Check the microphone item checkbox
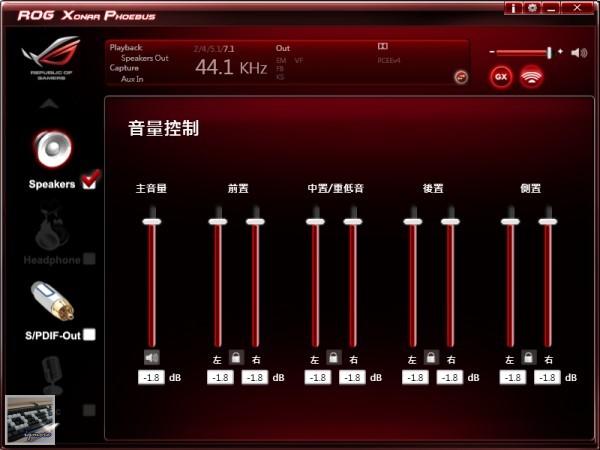The image size is (600, 450). pyautogui.click(x=90, y=410)
